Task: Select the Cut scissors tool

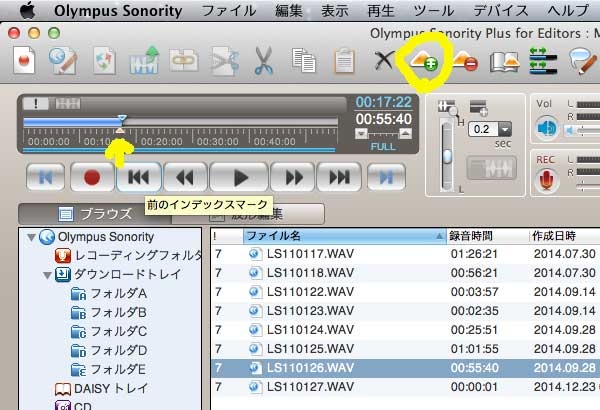Action: point(264,60)
